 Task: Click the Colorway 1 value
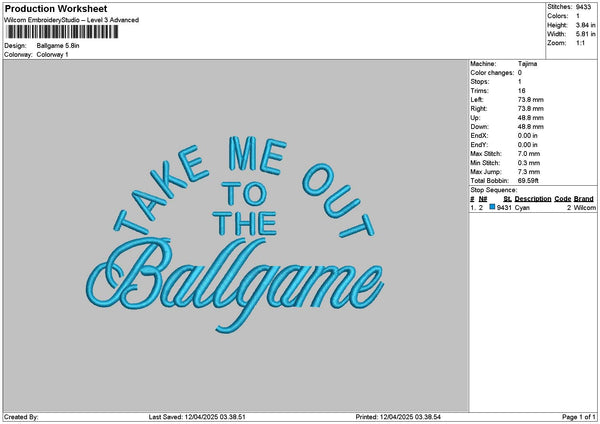52,54
